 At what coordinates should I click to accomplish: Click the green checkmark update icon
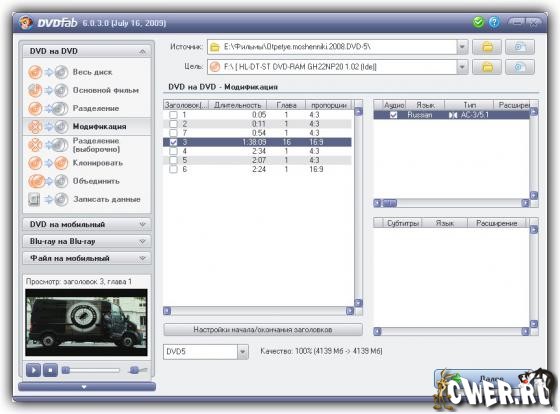click(x=478, y=23)
